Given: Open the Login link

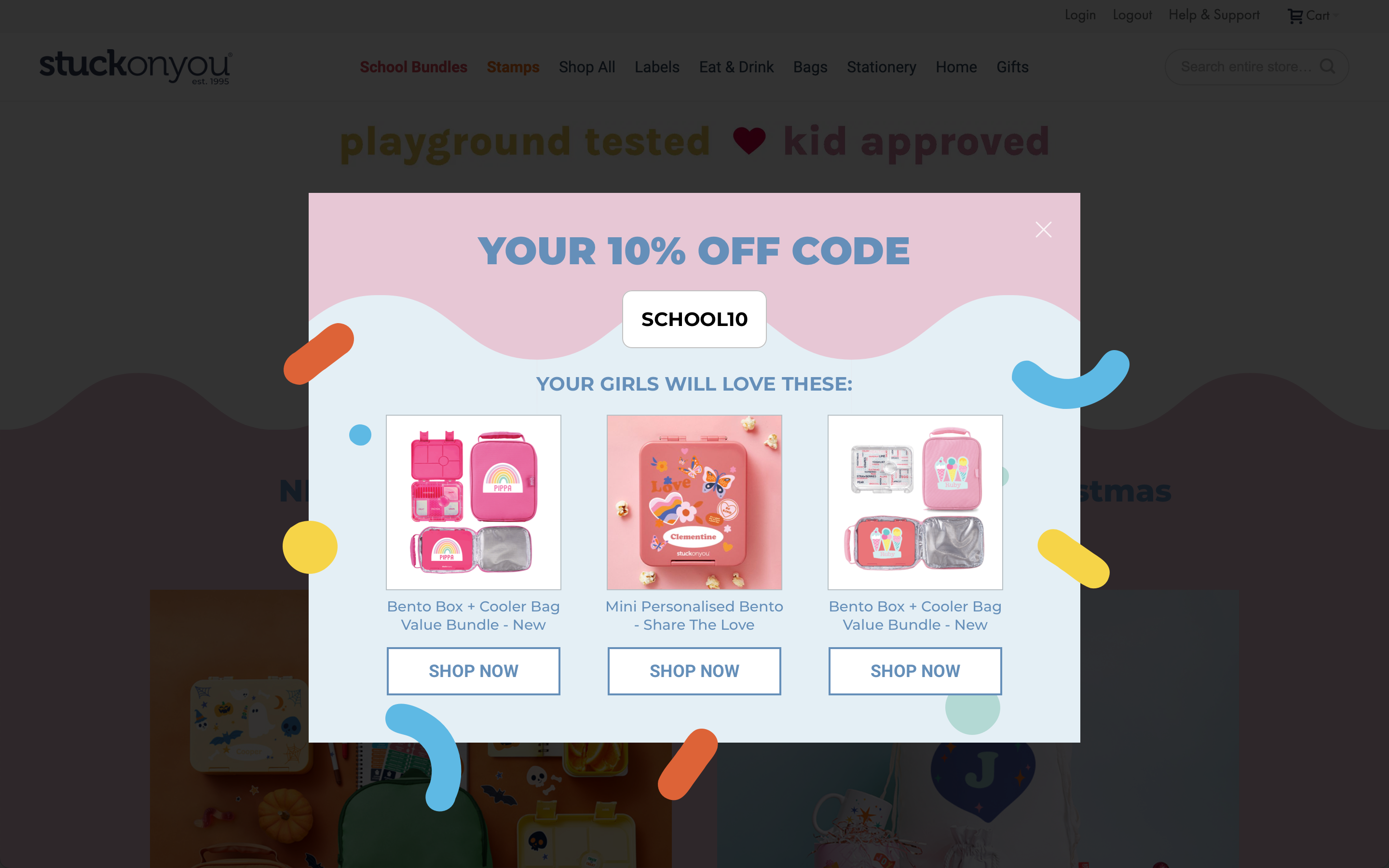Looking at the screenshot, I should click(1080, 15).
